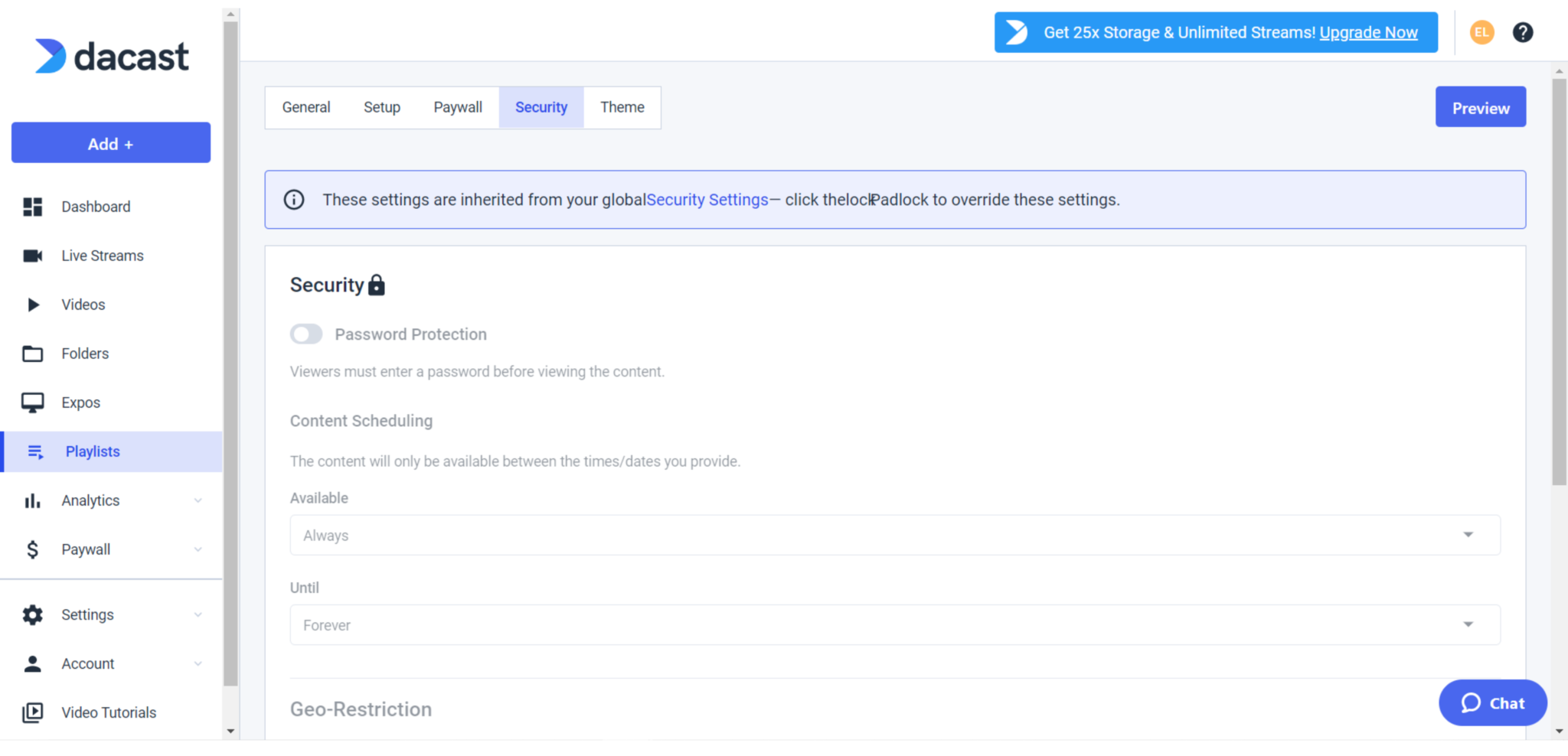Image resolution: width=1568 pixels, height=756 pixels.
Task: Click the padlock next to Security heading
Action: [x=377, y=285]
